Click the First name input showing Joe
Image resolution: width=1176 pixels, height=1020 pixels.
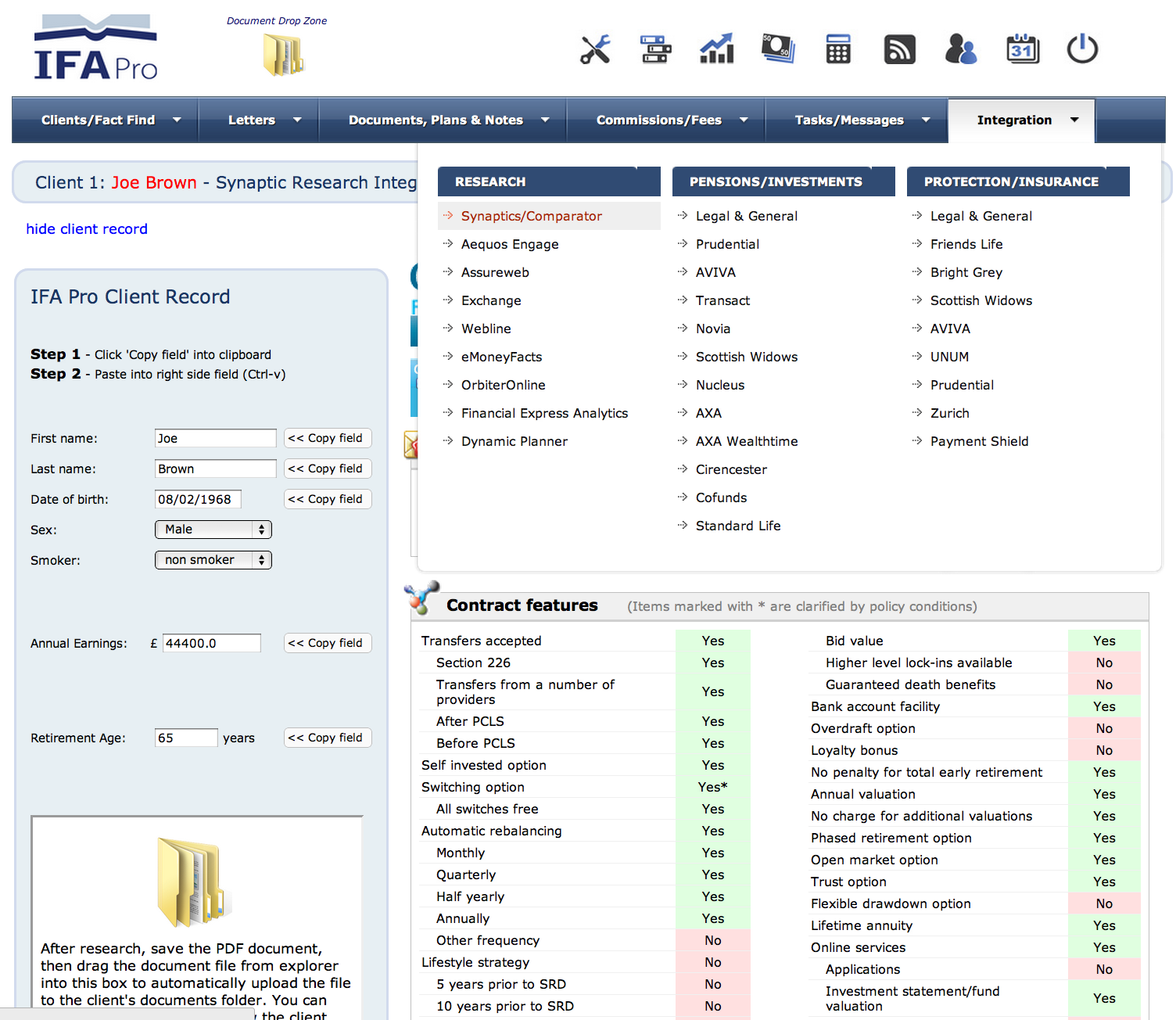pyautogui.click(x=216, y=438)
